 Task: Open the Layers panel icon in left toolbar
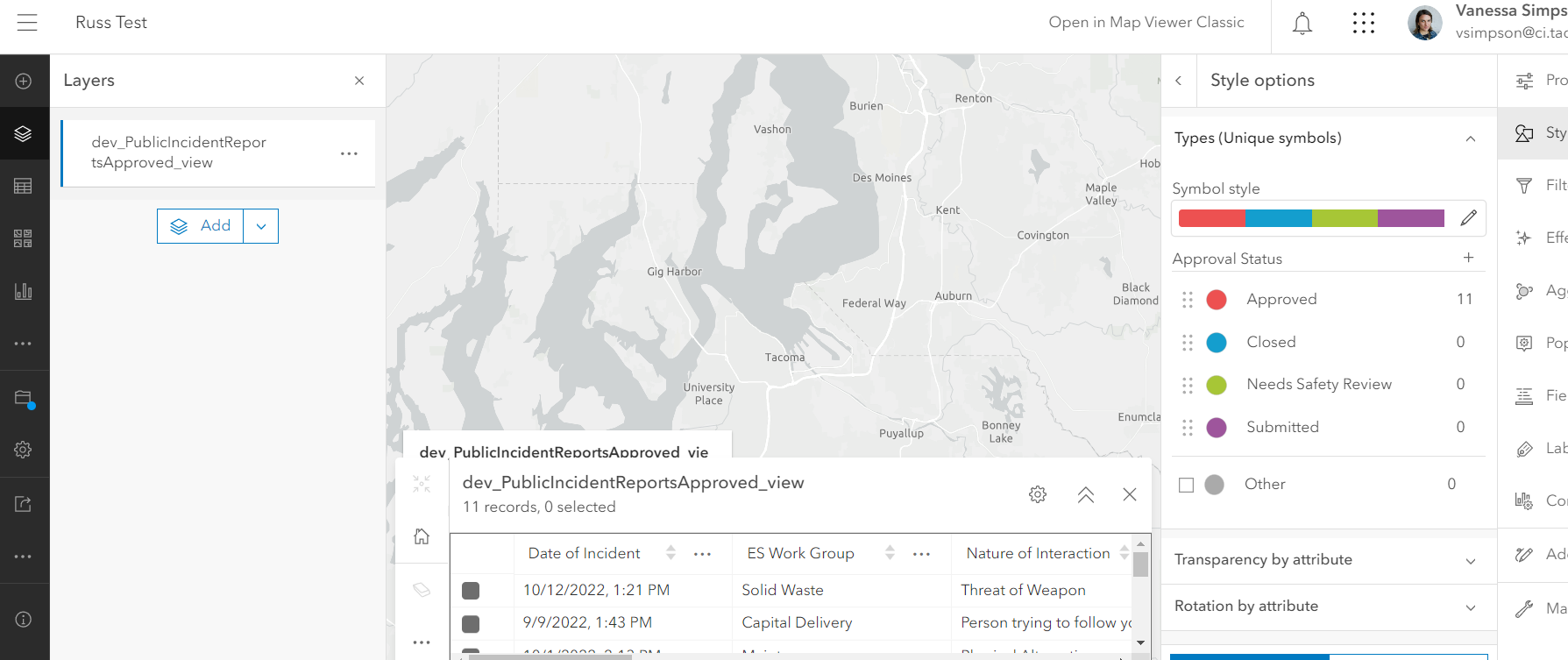(x=24, y=133)
